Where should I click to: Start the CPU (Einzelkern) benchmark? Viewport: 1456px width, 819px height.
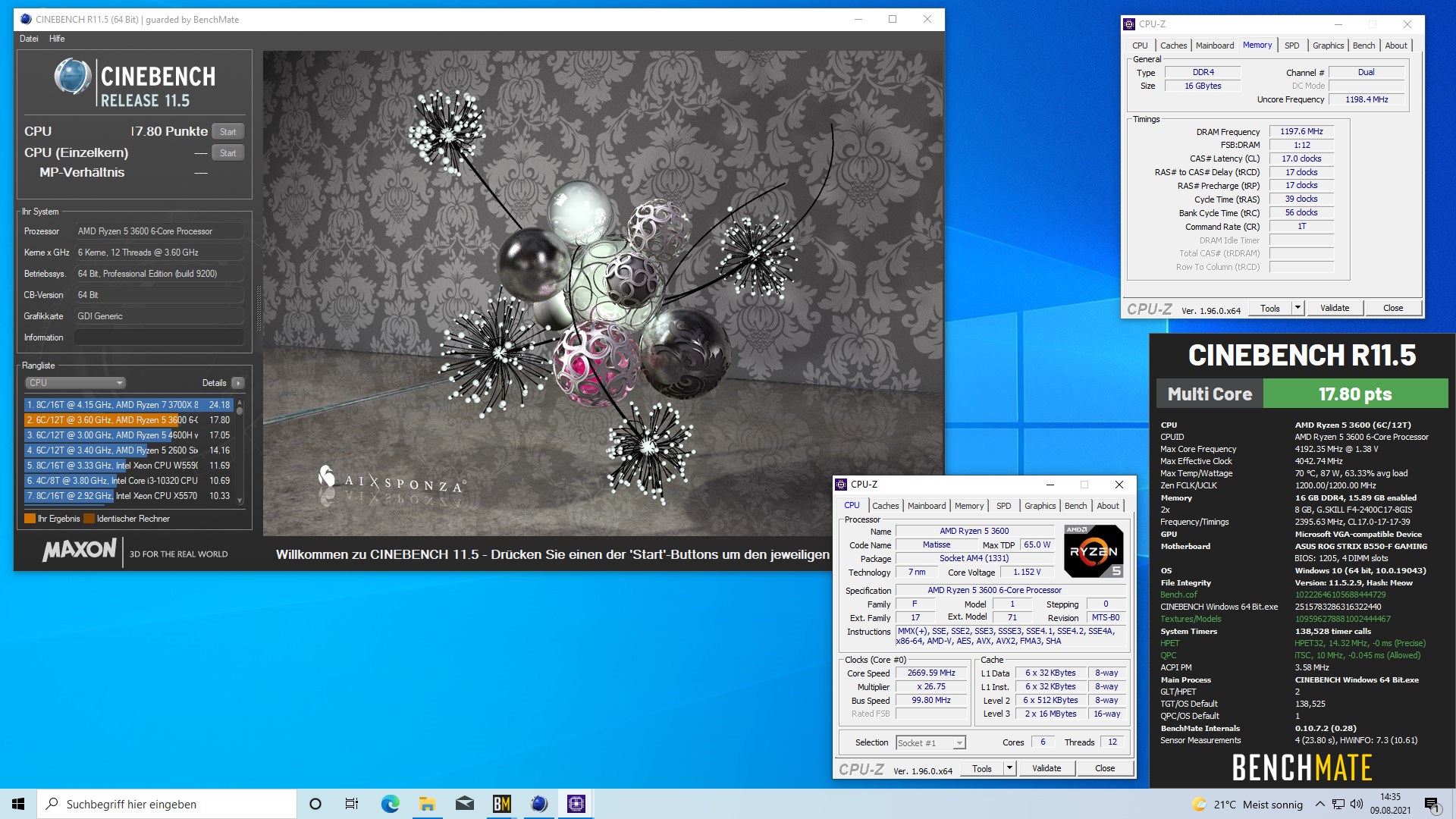point(227,152)
